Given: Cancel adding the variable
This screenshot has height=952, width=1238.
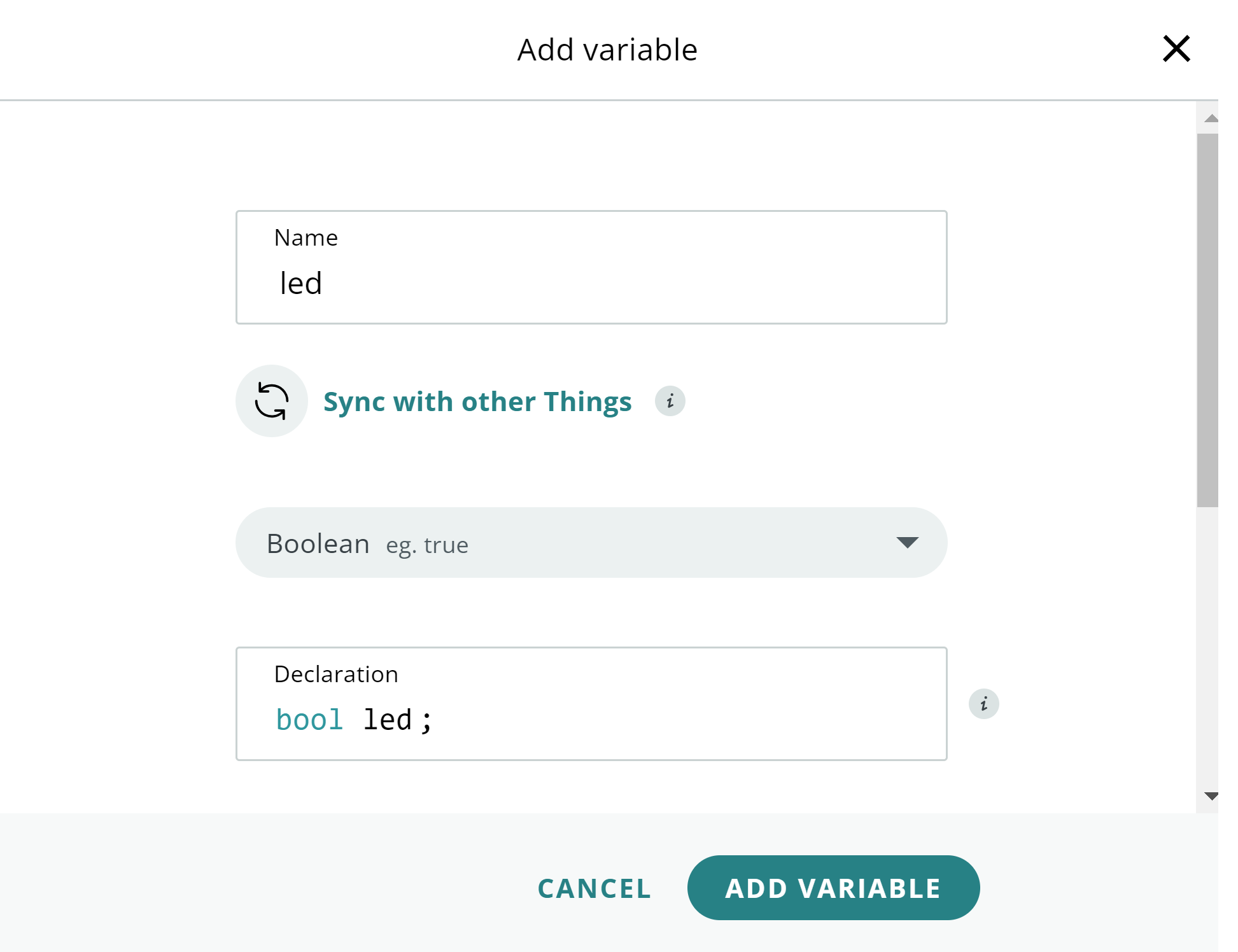Looking at the screenshot, I should pyautogui.click(x=594, y=888).
